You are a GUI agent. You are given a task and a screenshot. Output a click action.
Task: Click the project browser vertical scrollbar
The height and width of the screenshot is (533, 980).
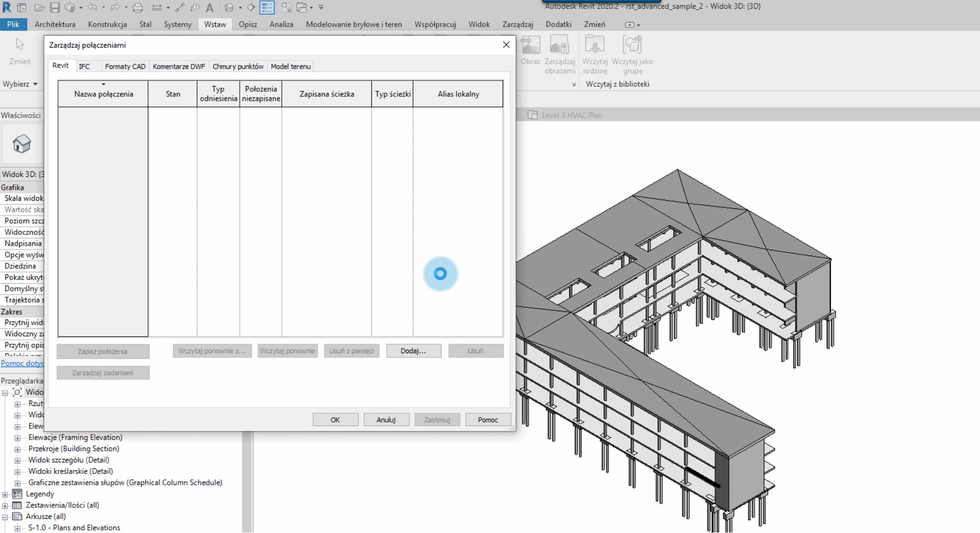click(248, 481)
